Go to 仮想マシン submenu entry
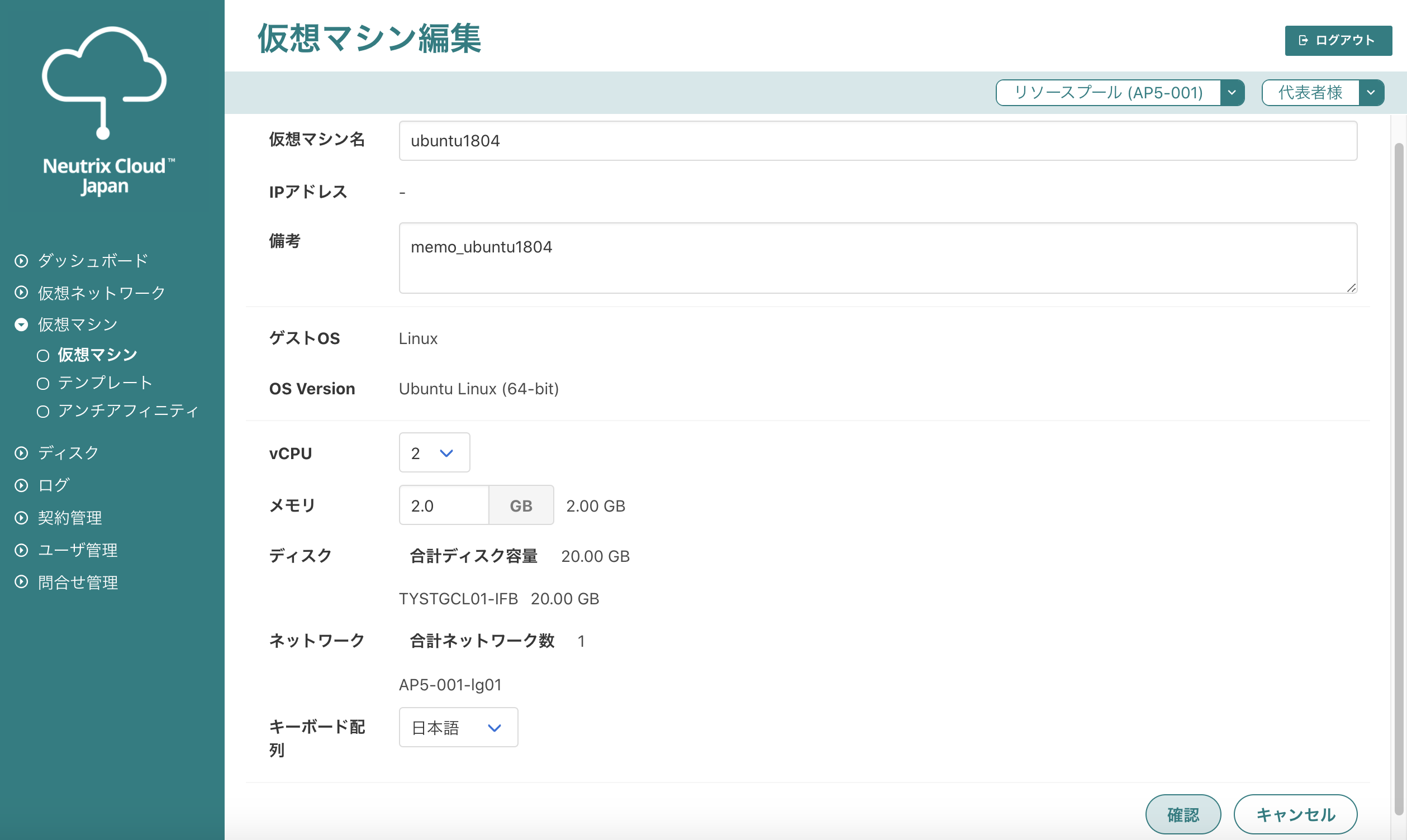Screen dimensions: 1407x840 97,355
